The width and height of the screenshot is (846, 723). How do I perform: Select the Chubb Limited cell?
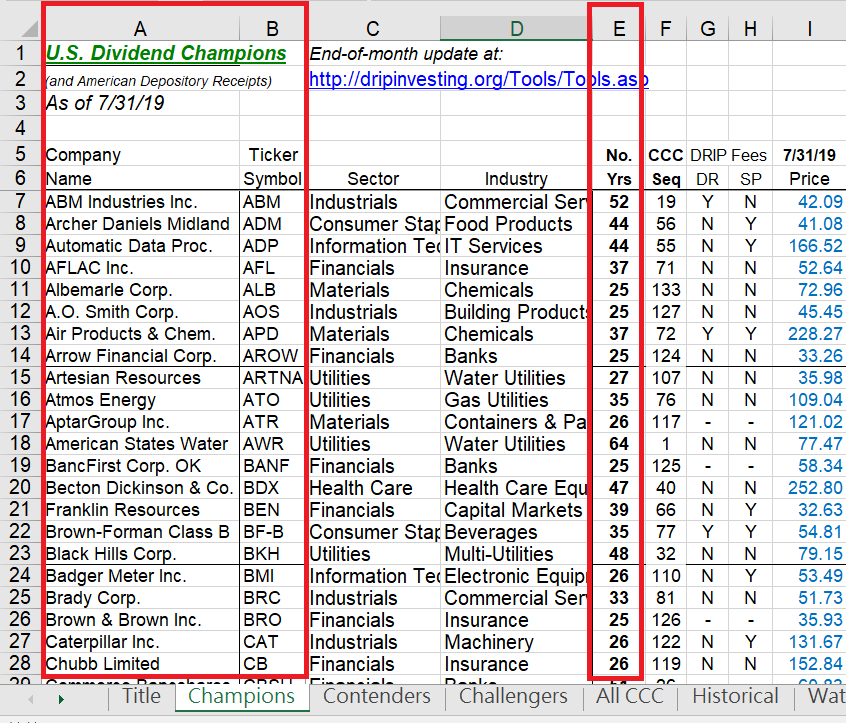(x=141, y=664)
